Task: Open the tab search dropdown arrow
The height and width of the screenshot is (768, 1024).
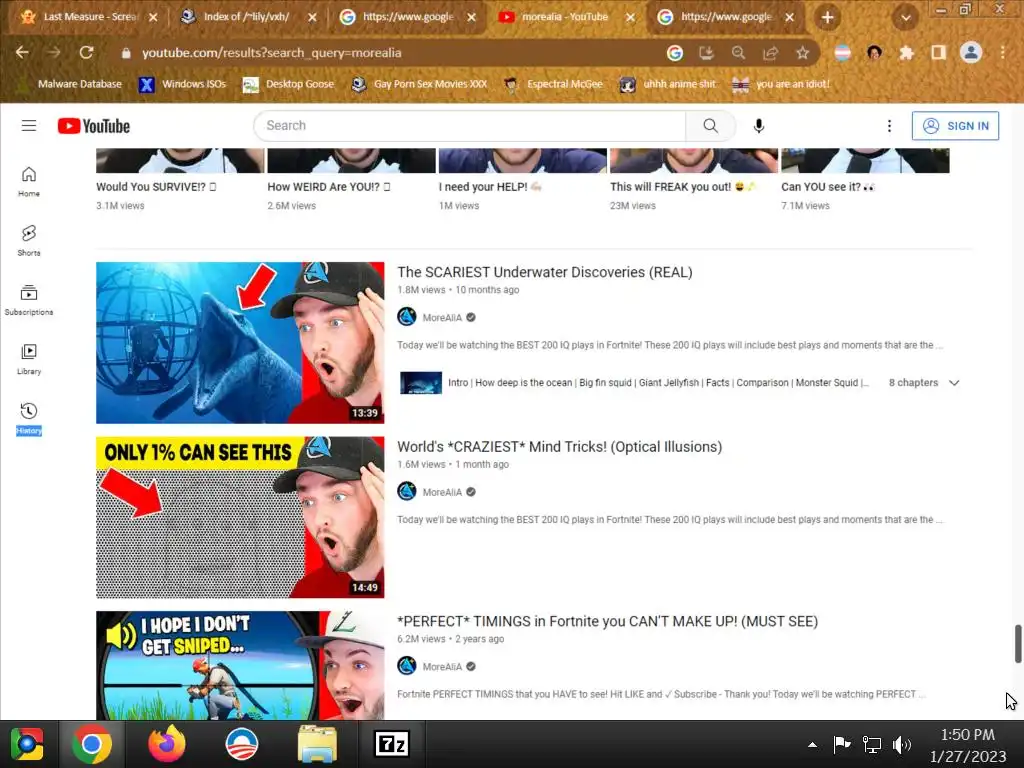Action: [906, 18]
